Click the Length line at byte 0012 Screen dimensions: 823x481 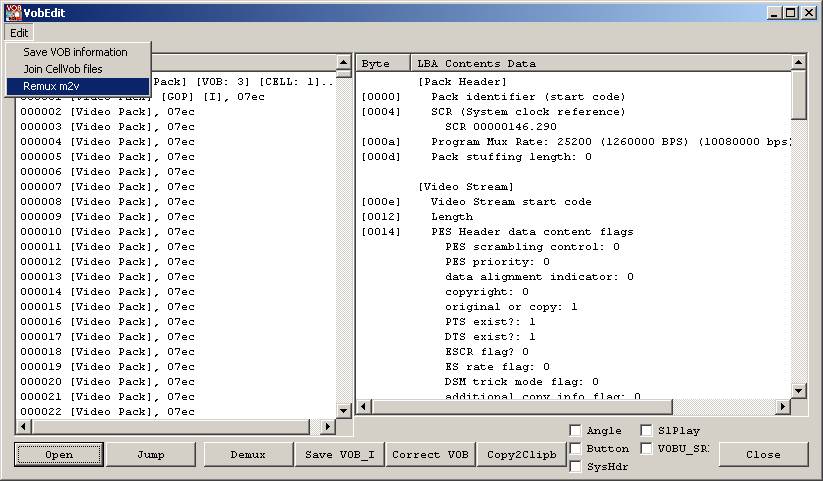pos(452,217)
